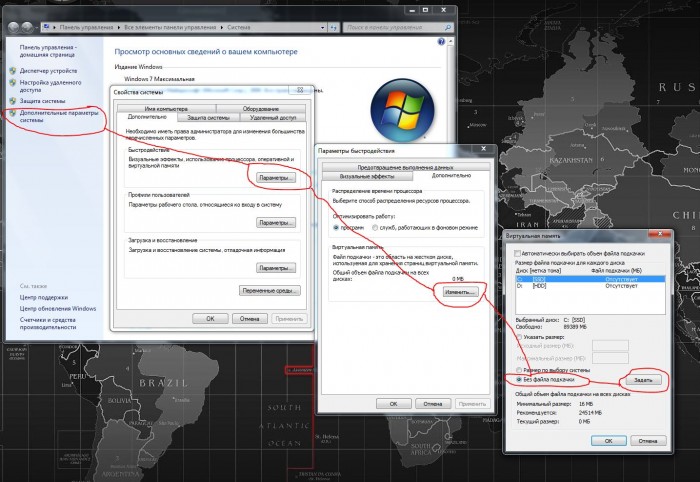Click Отмена in Виртуальная память dialog
700x482 pixels.
(x=648, y=440)
